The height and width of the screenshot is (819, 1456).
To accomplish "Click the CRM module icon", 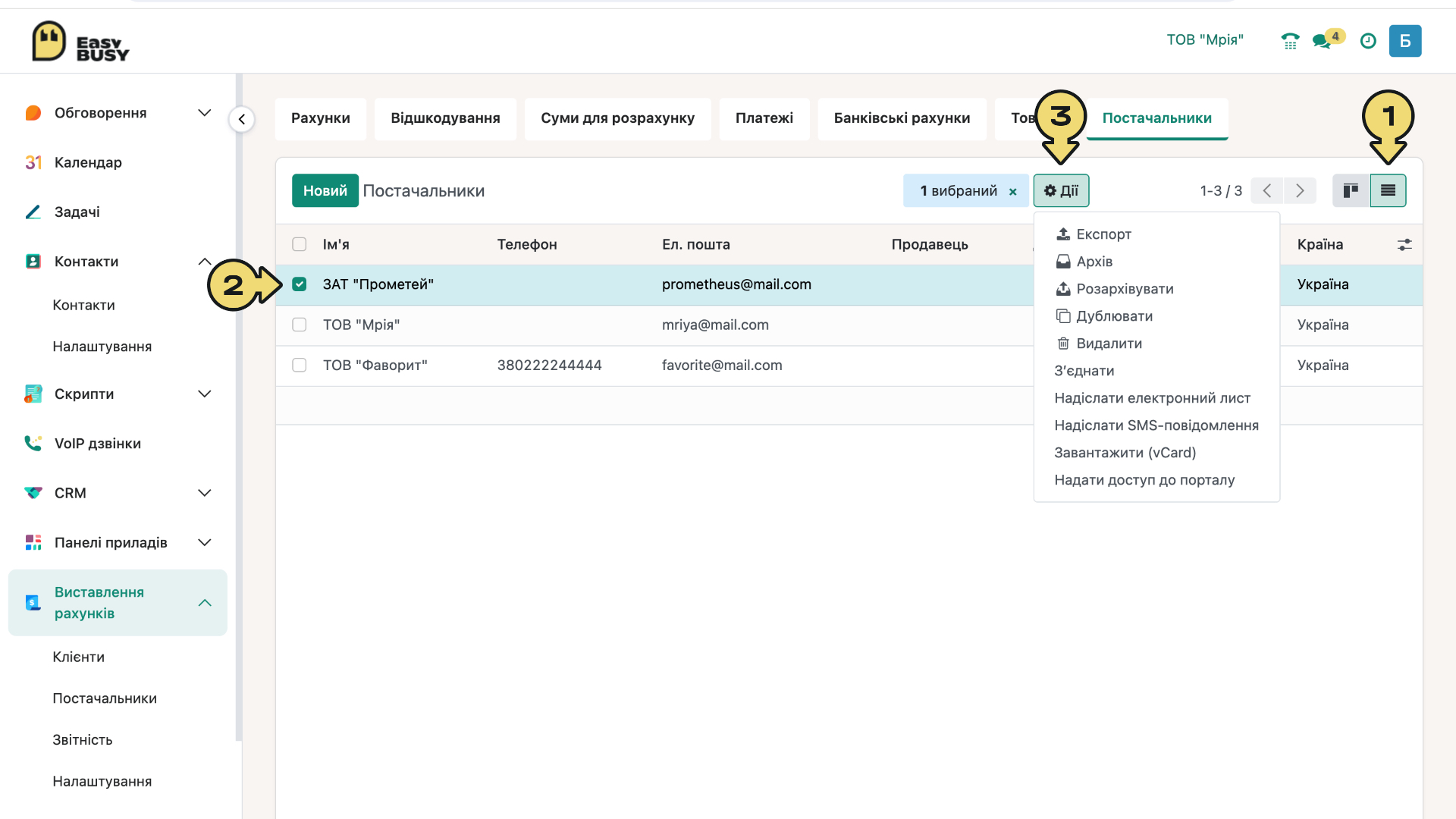I will point(33,493).
